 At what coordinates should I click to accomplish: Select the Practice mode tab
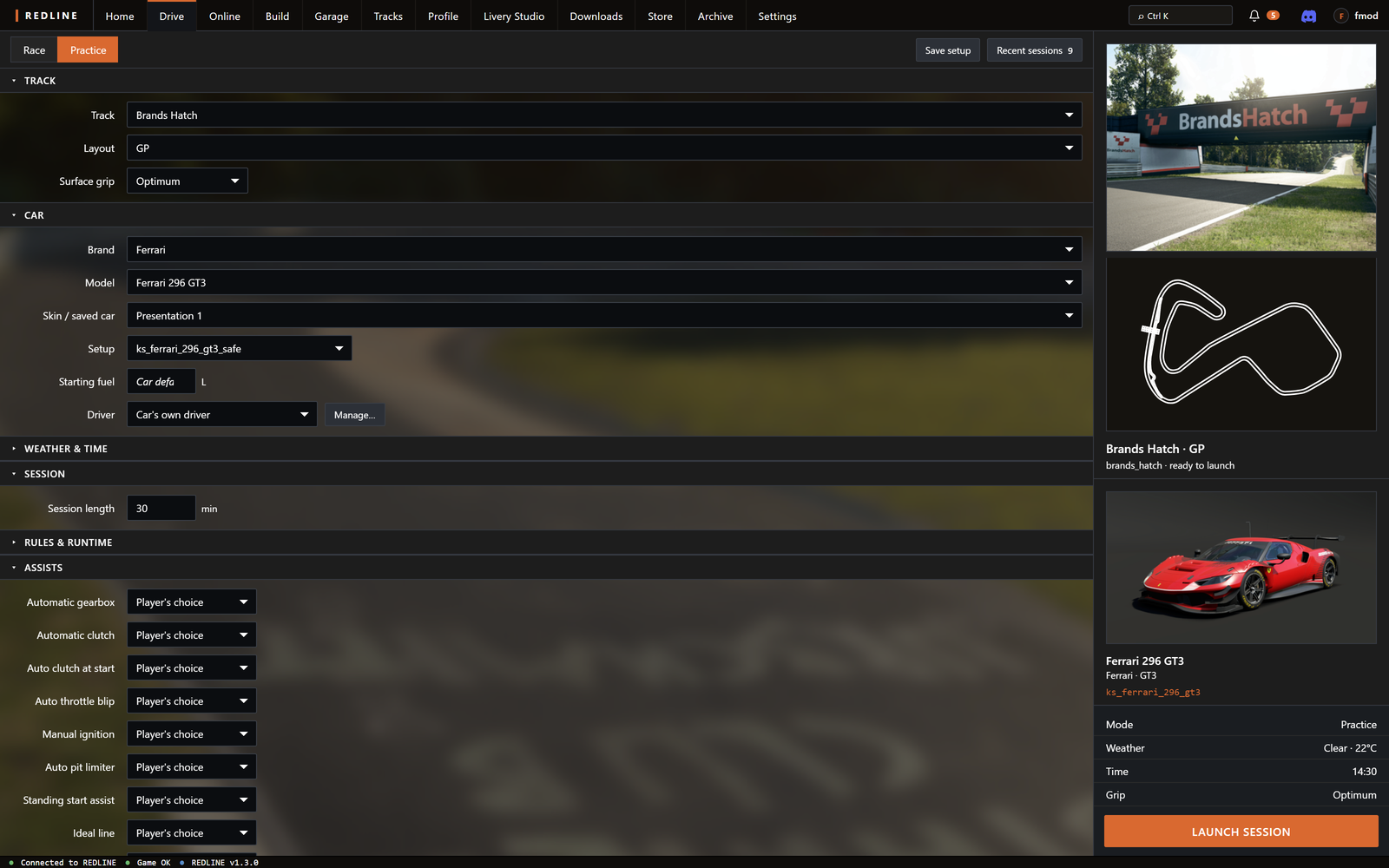click(88, 50)
